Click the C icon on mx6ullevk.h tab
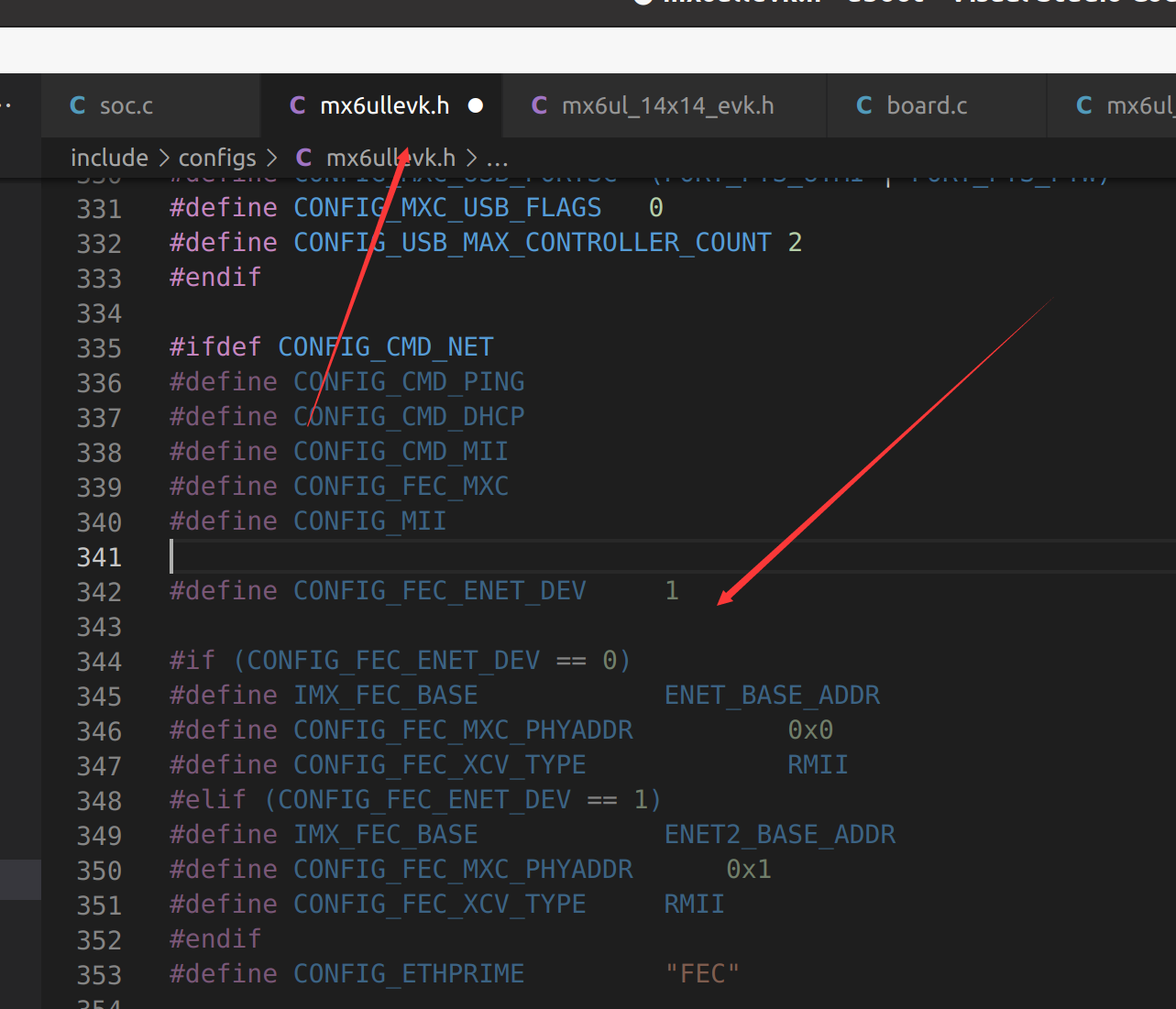 tap(298, 105)
